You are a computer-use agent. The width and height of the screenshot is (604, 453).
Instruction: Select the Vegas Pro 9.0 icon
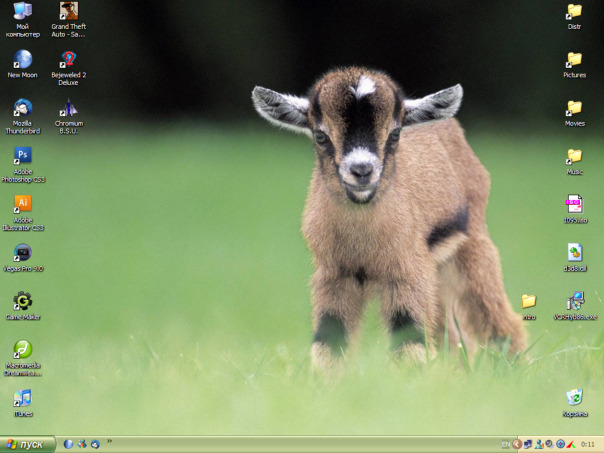22,253
